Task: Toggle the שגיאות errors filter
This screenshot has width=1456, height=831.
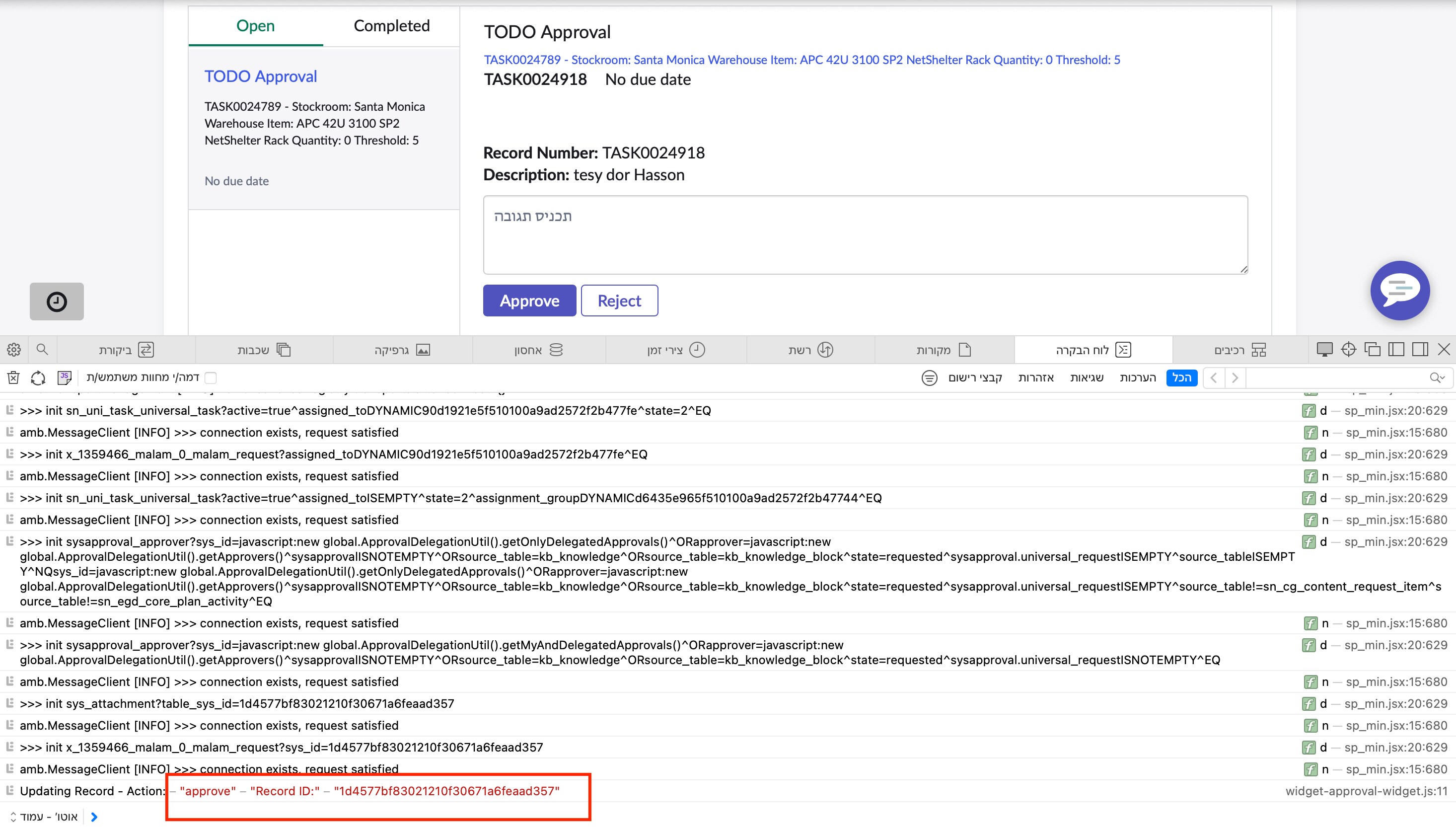Action: [1087, 378]
